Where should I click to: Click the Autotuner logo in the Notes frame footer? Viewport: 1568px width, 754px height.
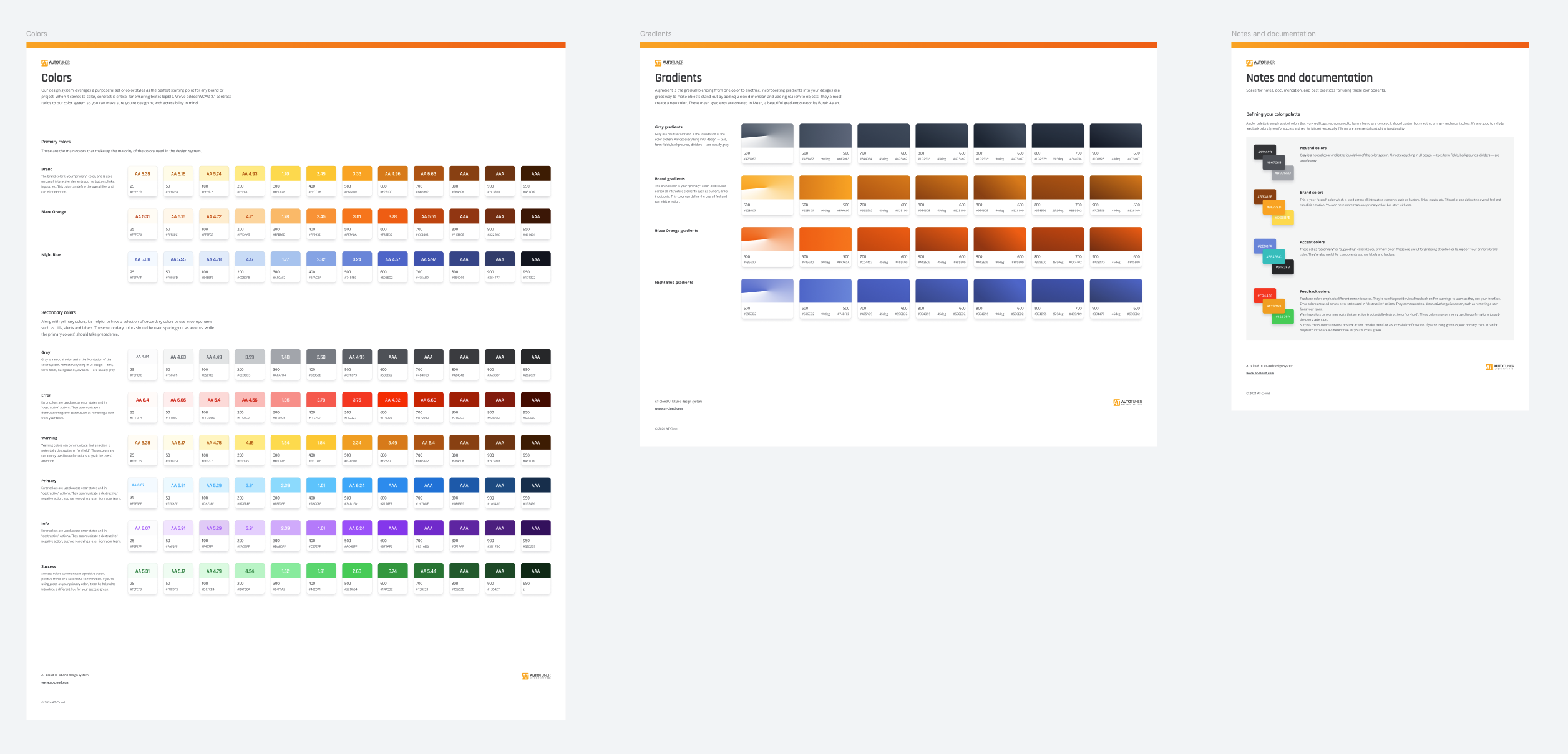click(1500, 367)
